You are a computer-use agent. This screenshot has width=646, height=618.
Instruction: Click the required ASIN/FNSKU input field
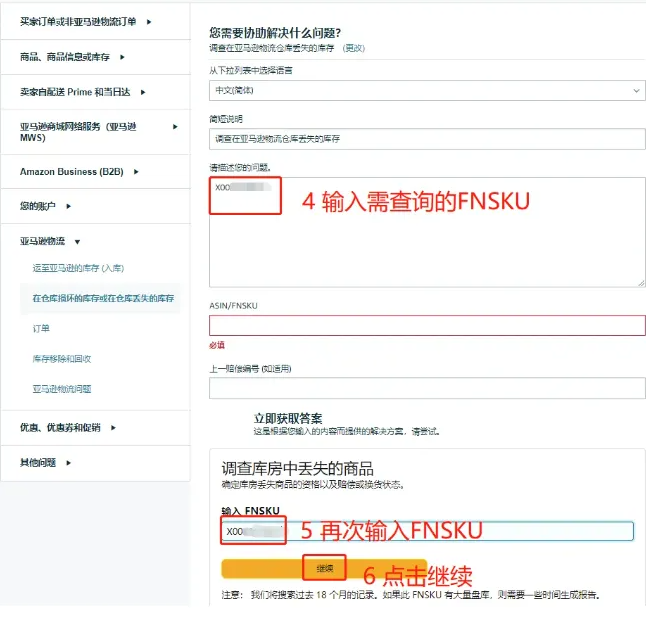[427, 325]
